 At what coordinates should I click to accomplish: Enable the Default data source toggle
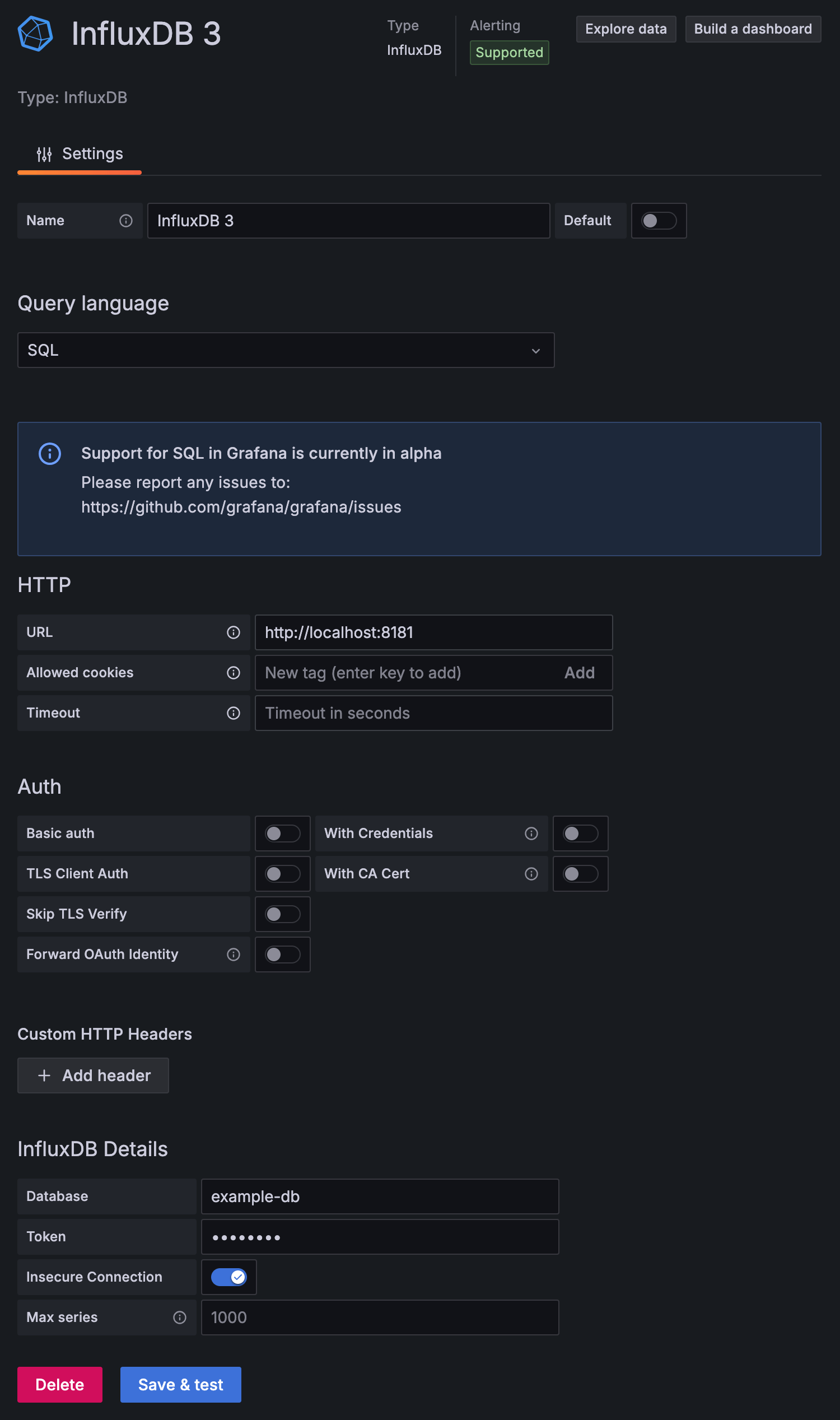point(659,221)
